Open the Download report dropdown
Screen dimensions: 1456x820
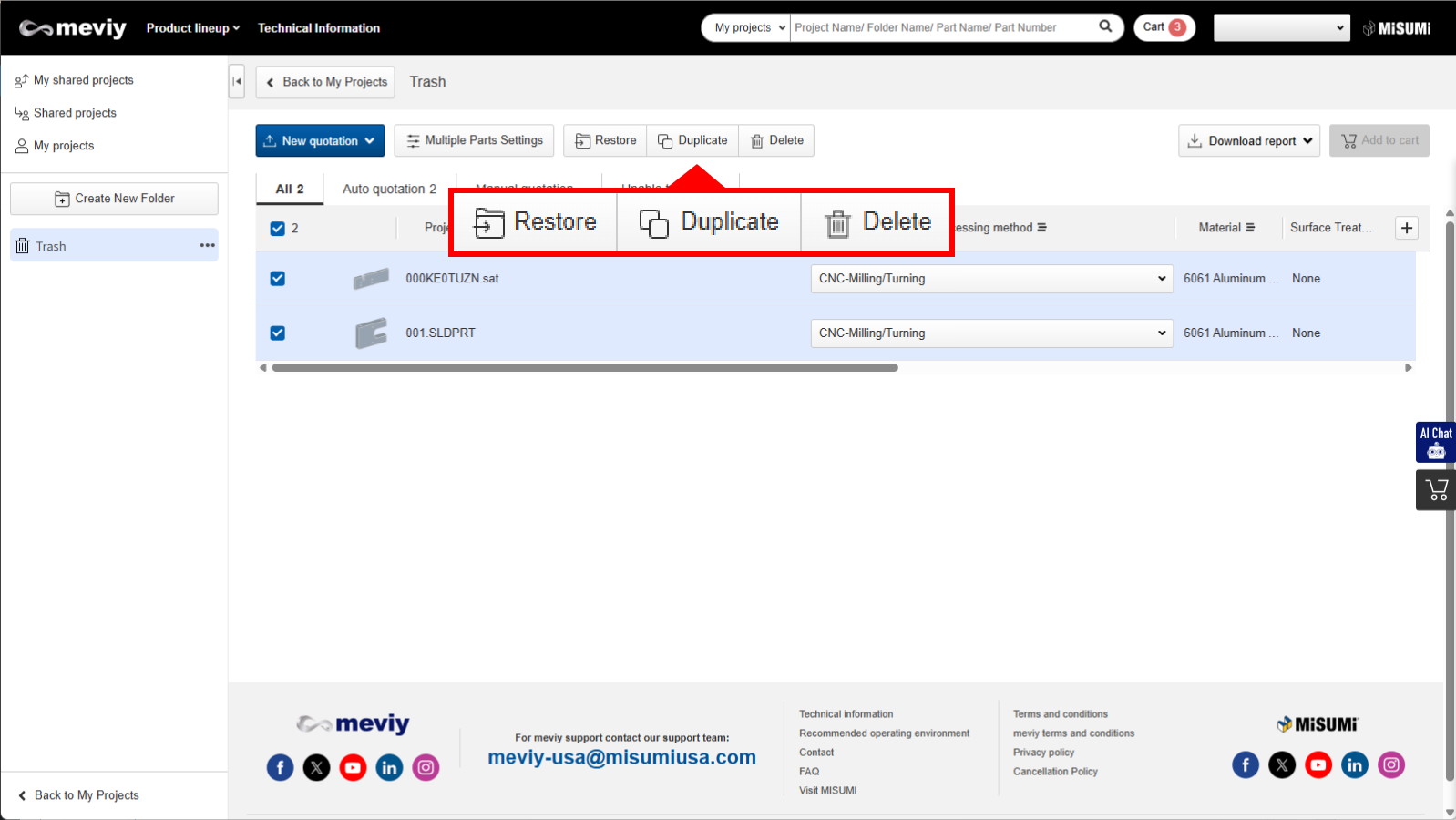point(1248,140)
